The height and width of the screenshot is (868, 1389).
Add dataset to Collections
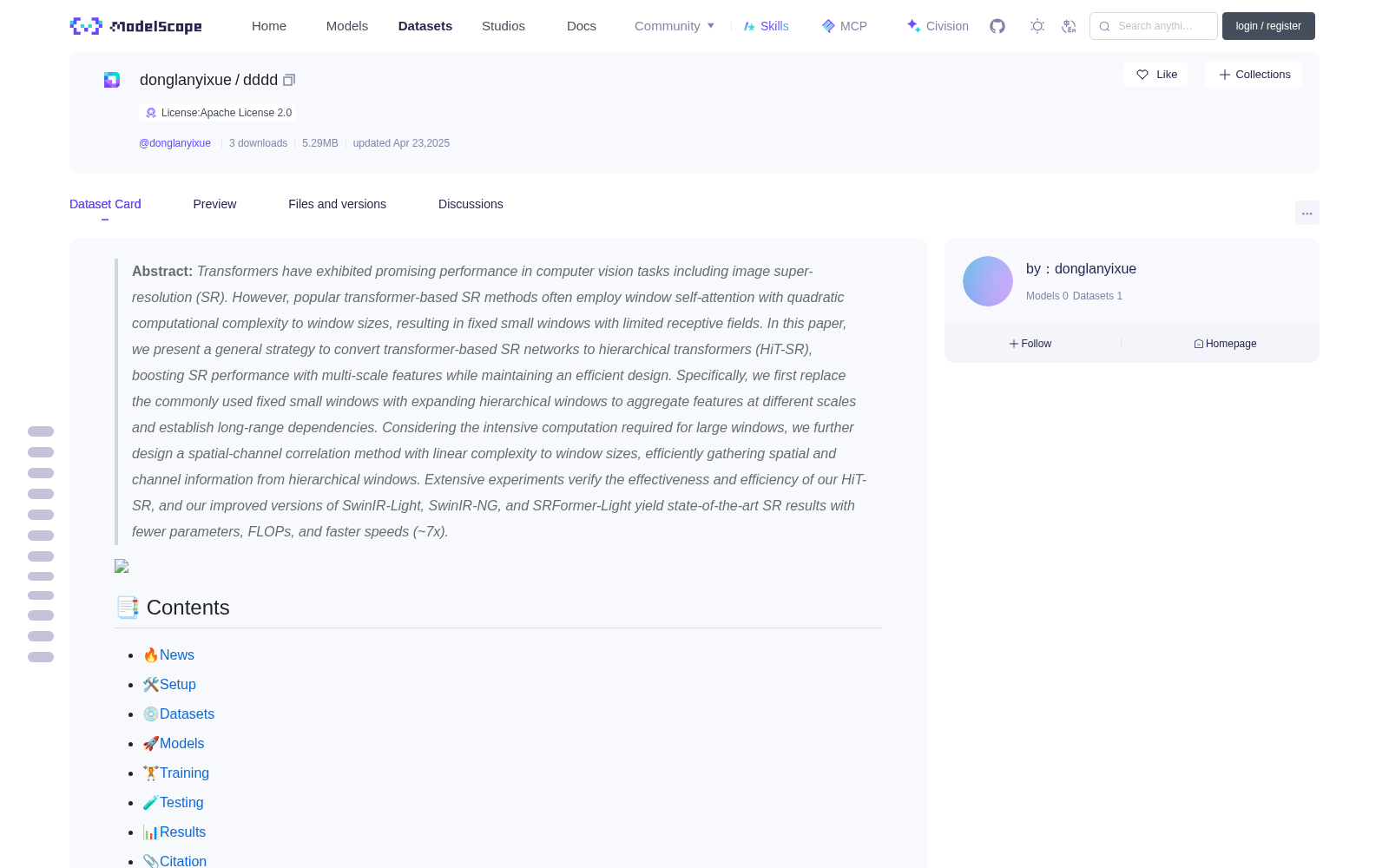pos(1254,75)
